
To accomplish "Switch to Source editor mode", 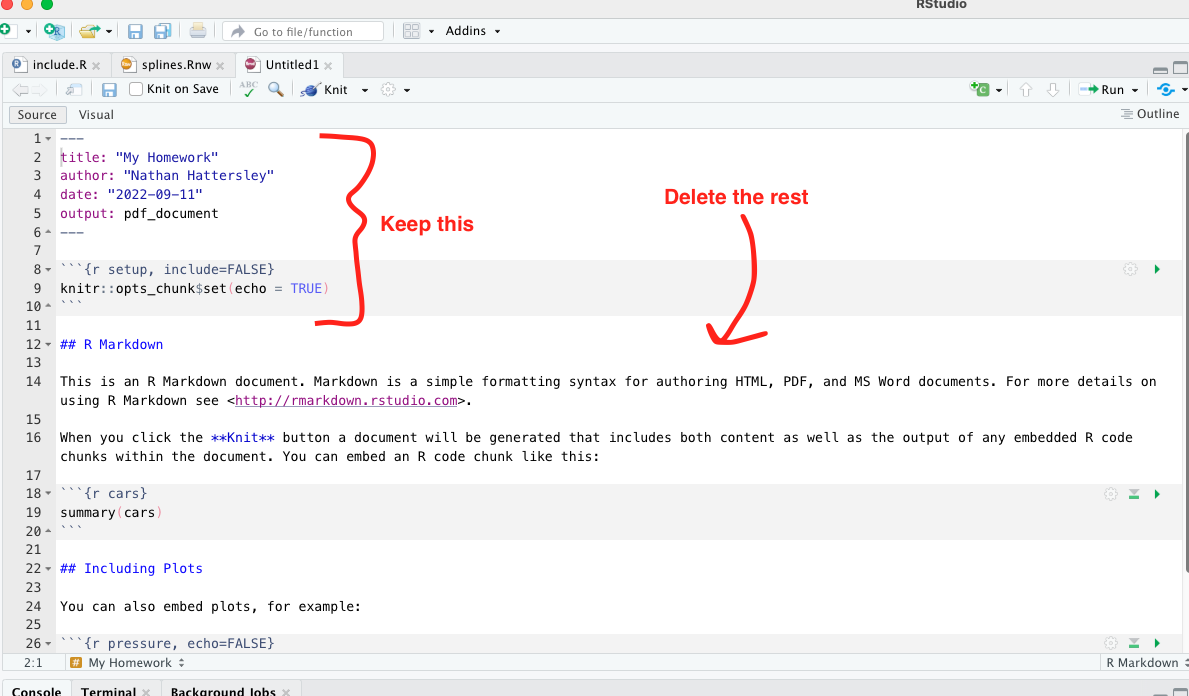I will tap(37, 114).
